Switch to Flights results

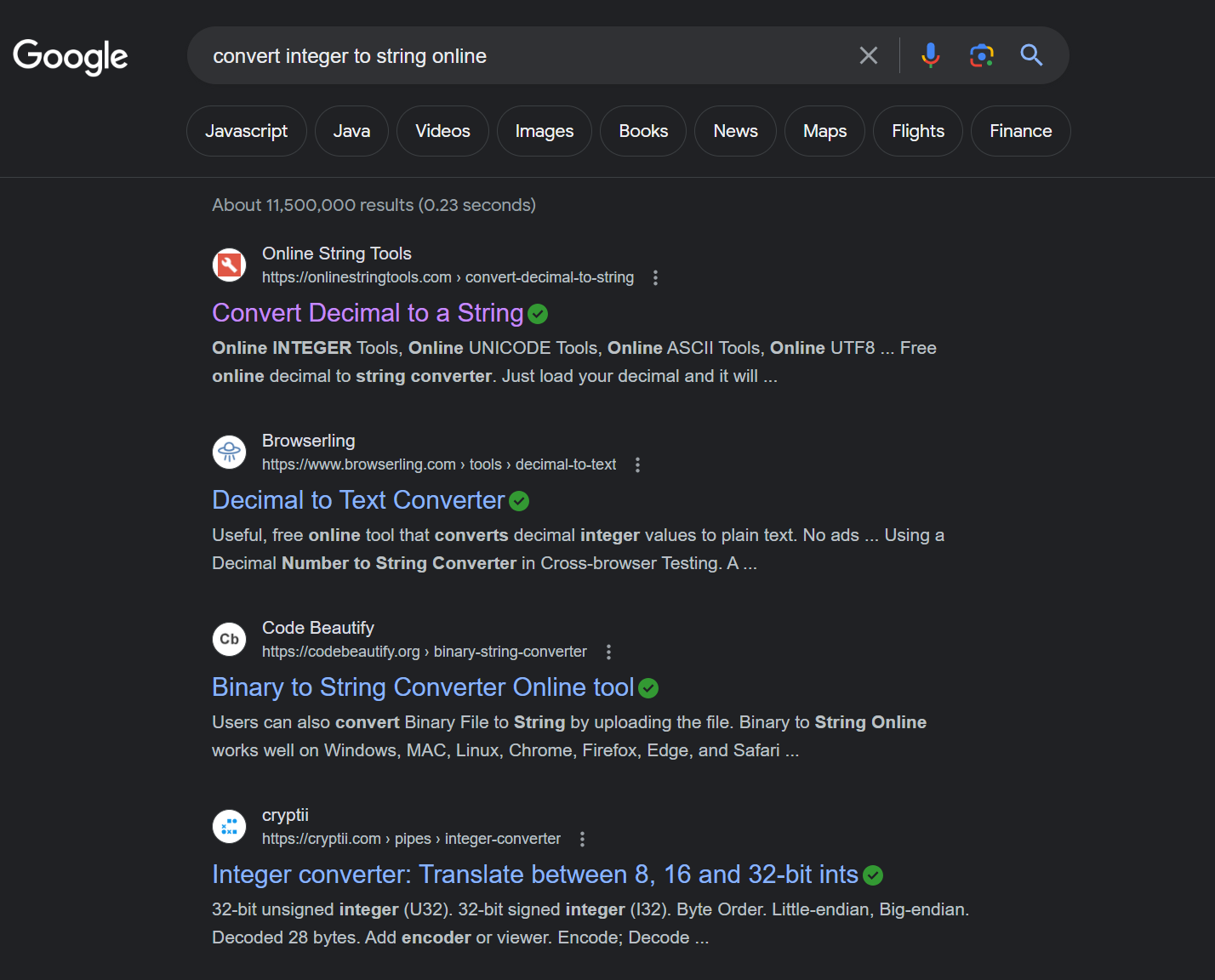pos(918,131)
